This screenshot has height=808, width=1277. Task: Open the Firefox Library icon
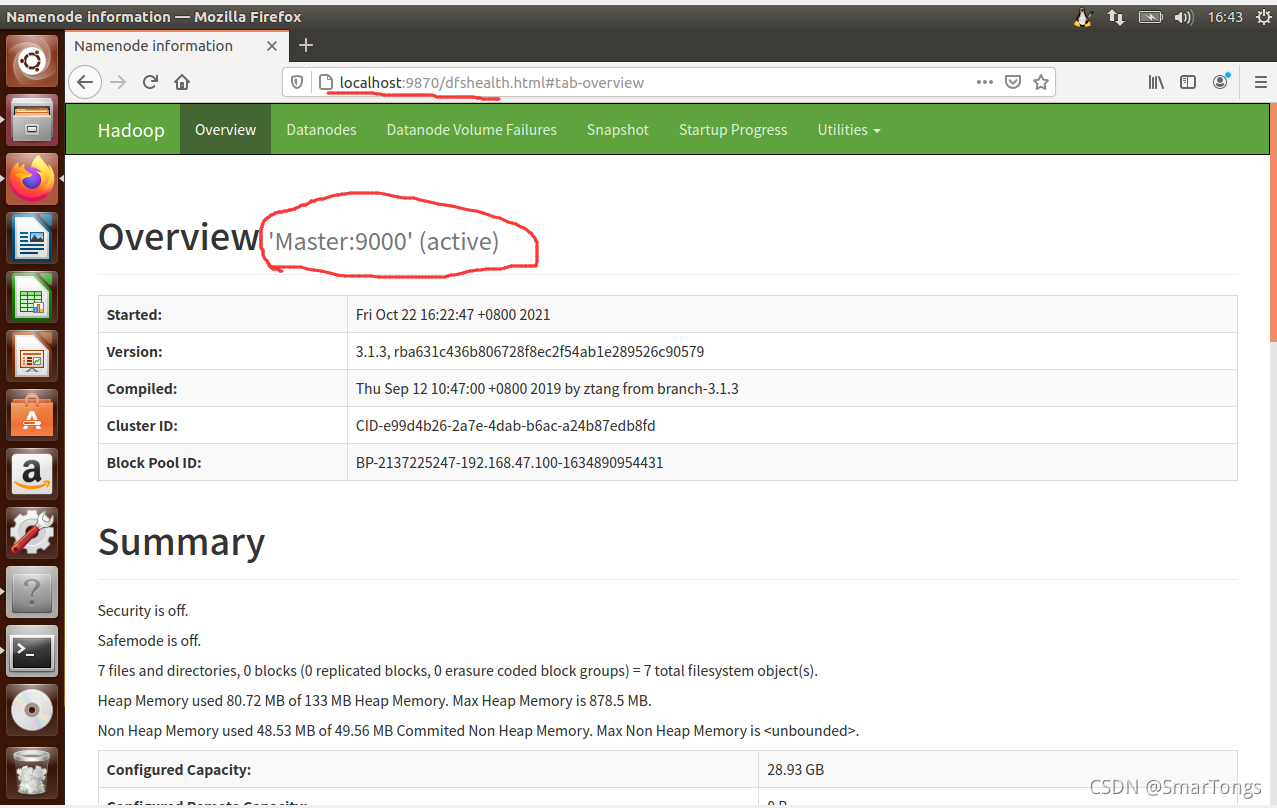(x=1155, y=82)
